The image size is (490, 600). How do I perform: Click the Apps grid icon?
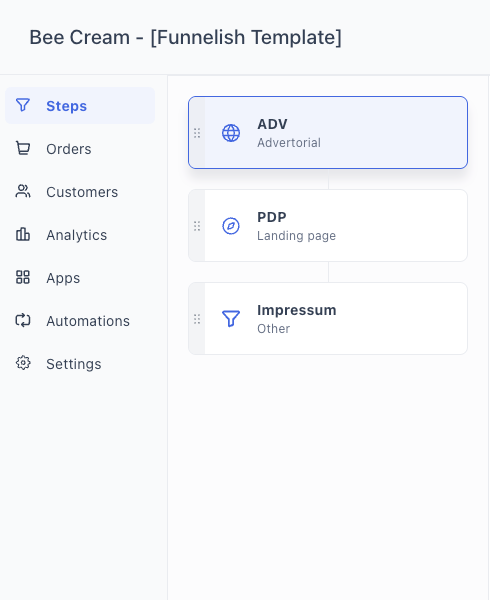23,277
